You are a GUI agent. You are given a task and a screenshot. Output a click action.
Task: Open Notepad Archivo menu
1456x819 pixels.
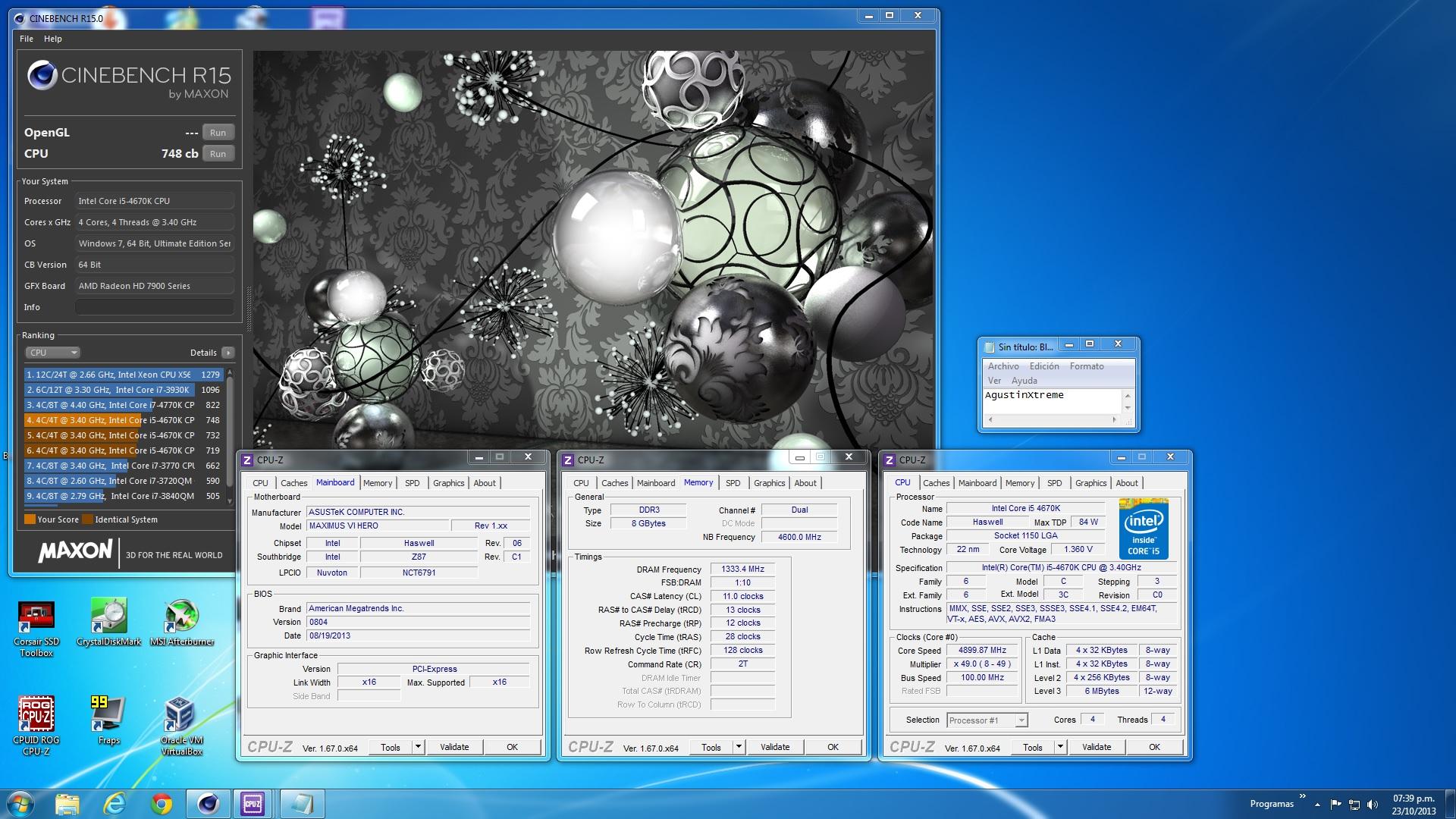1003,366
